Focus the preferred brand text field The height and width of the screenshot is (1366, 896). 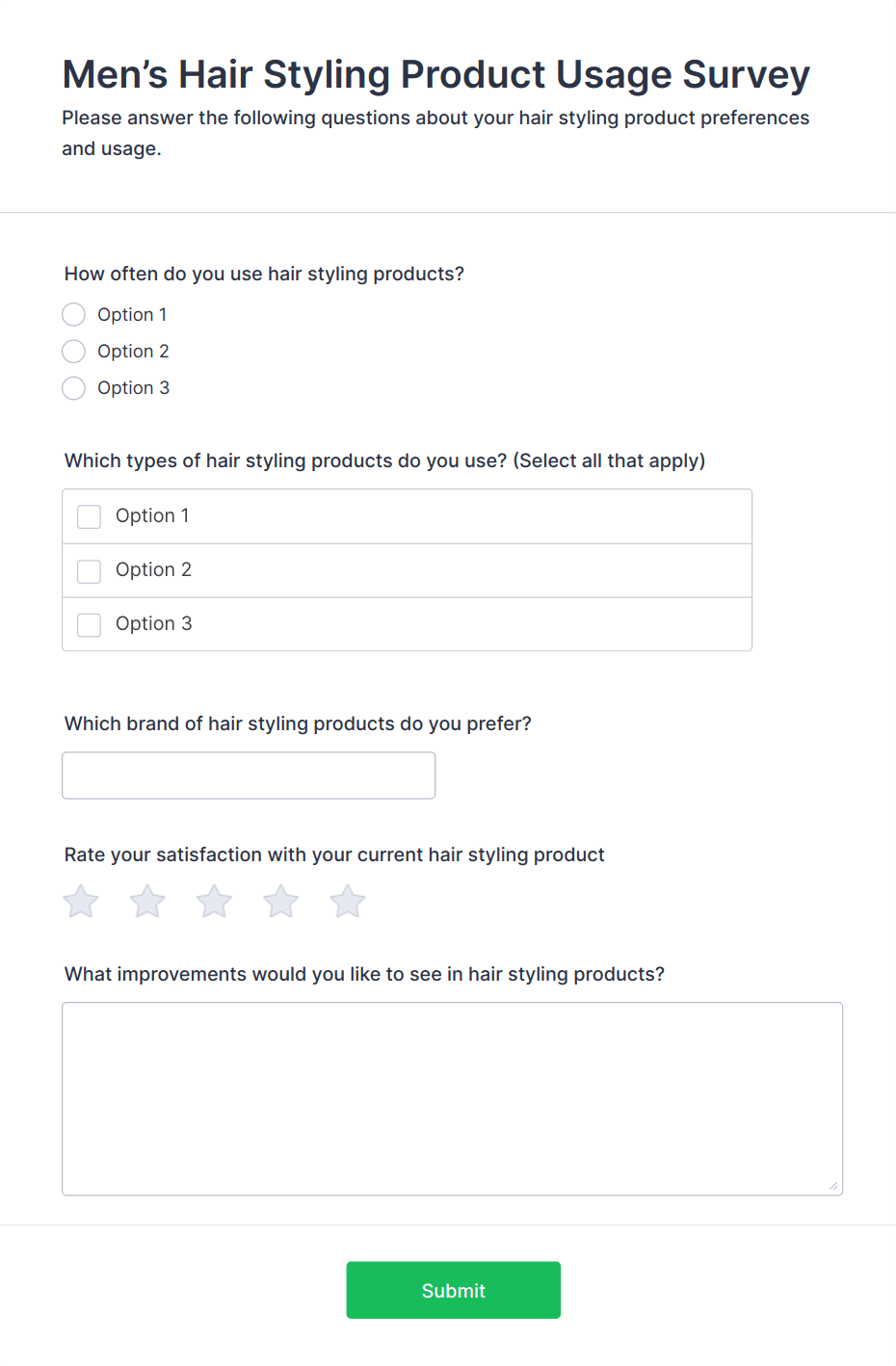point(249,775)
